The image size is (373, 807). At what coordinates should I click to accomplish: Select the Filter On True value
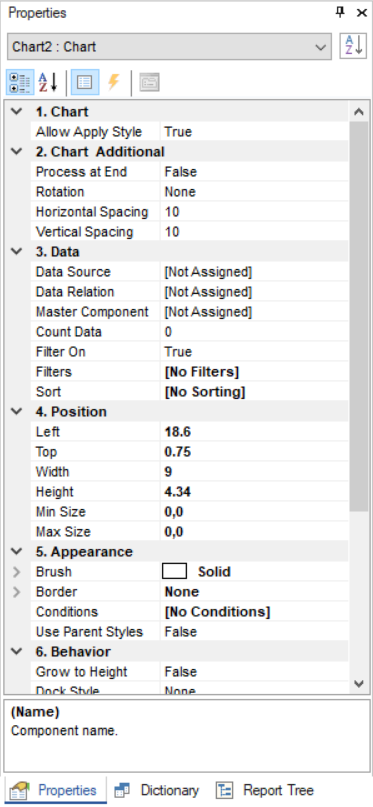click(x=254, y=352)
